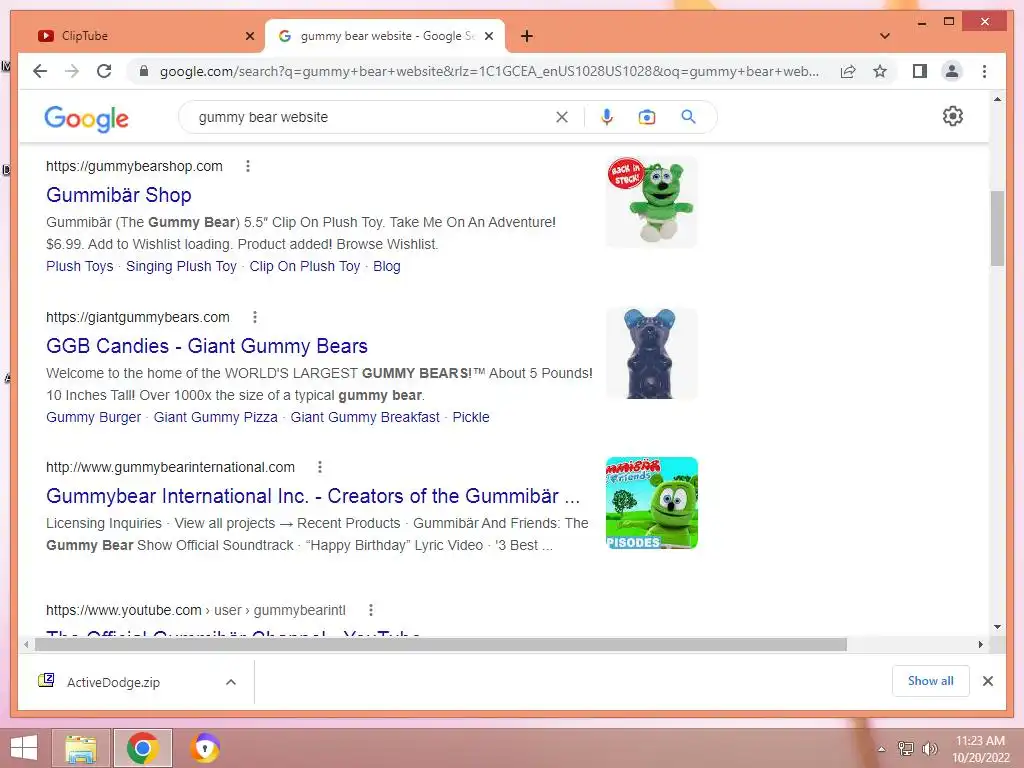Clear the Google search box text
1024x768 pixels.
(562, 117)
